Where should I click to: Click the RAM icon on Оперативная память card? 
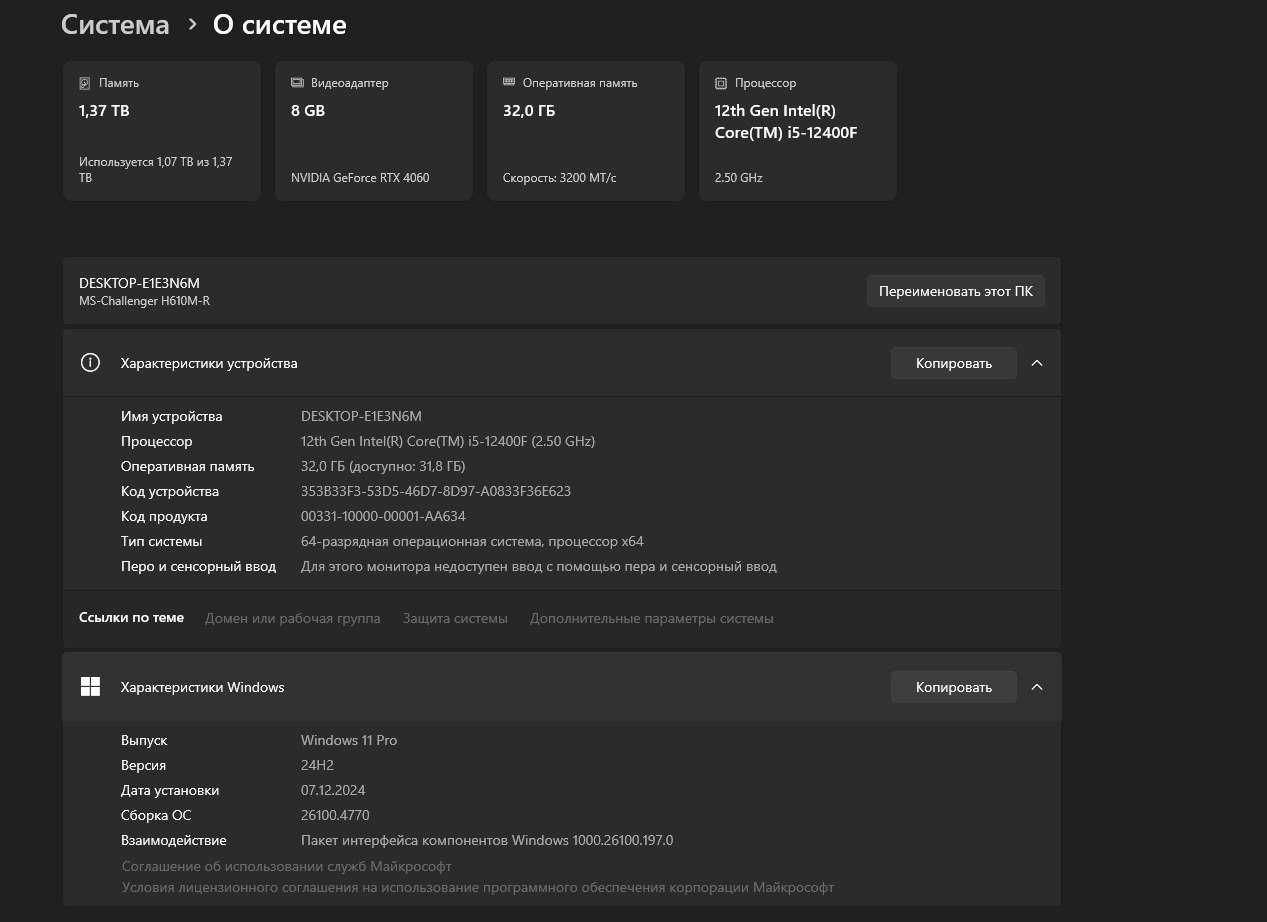click(x=509, y=83)
